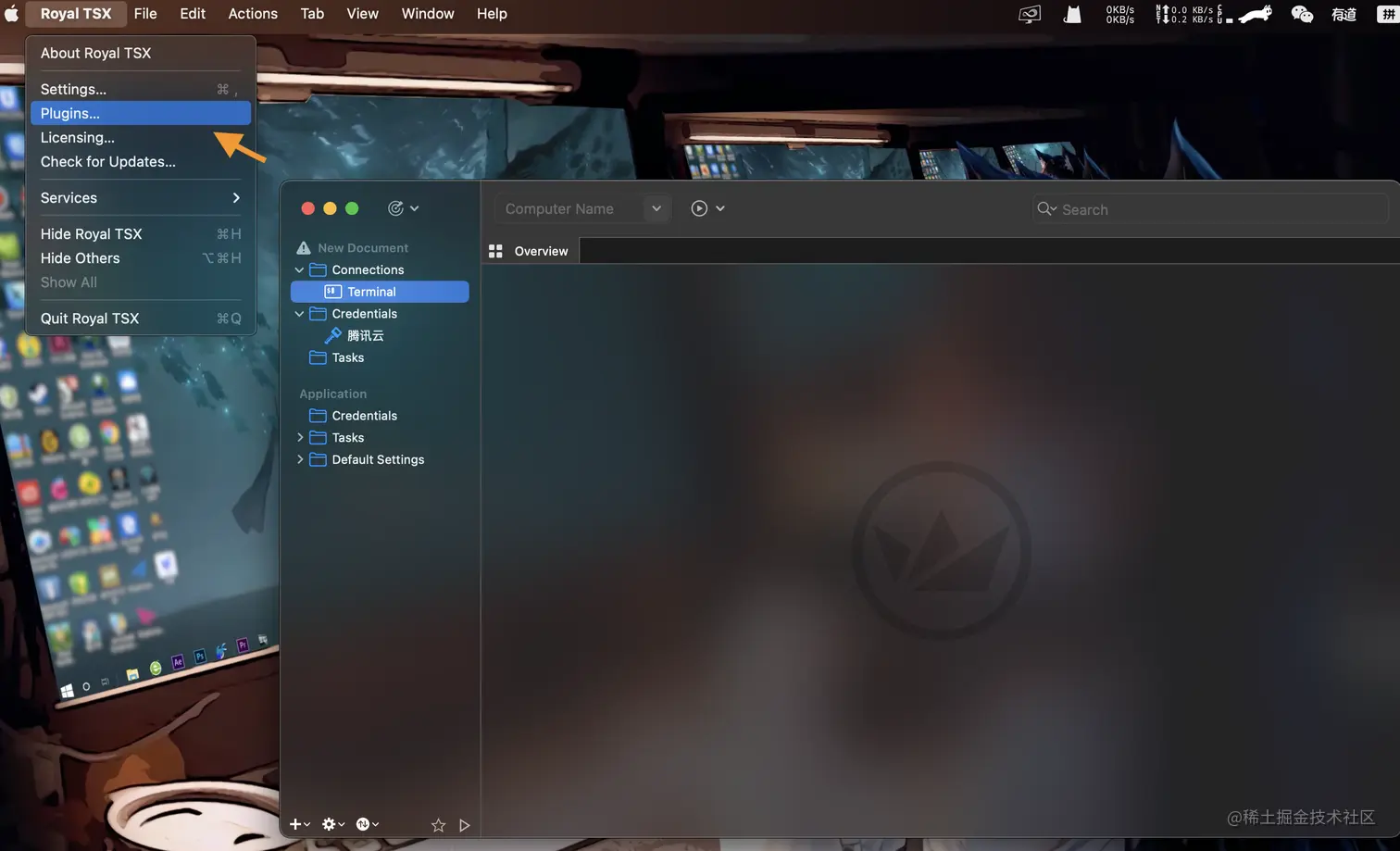Click the 腾讯云 key icon
1400x851 pixels.
[333, 335]
